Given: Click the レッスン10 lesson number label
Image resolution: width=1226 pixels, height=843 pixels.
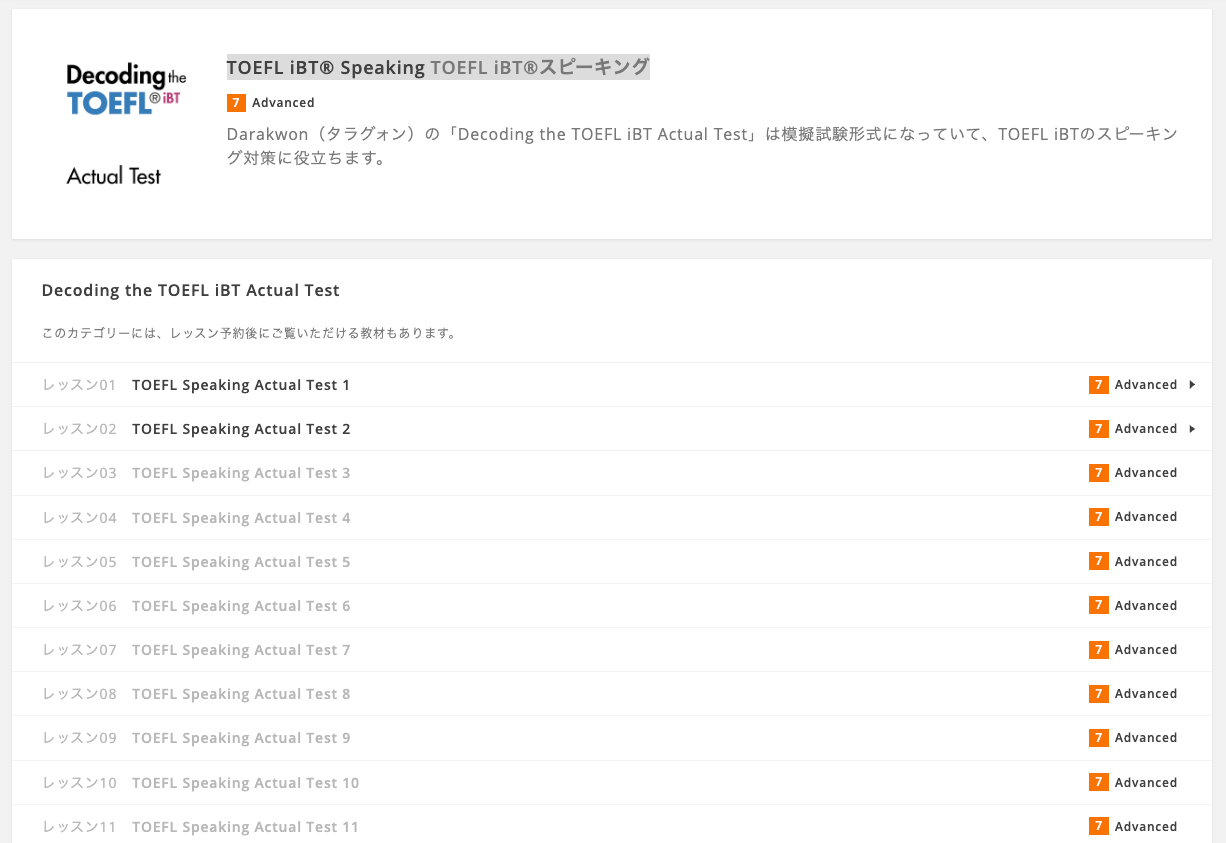Looking at the screenshot, I should pos(80,783).
